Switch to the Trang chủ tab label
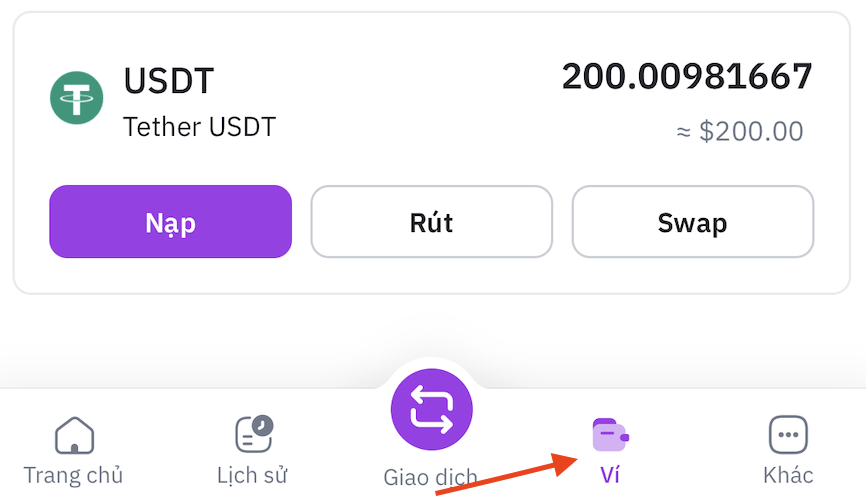This screenshot has width=866, height=502. click(74, 475)
